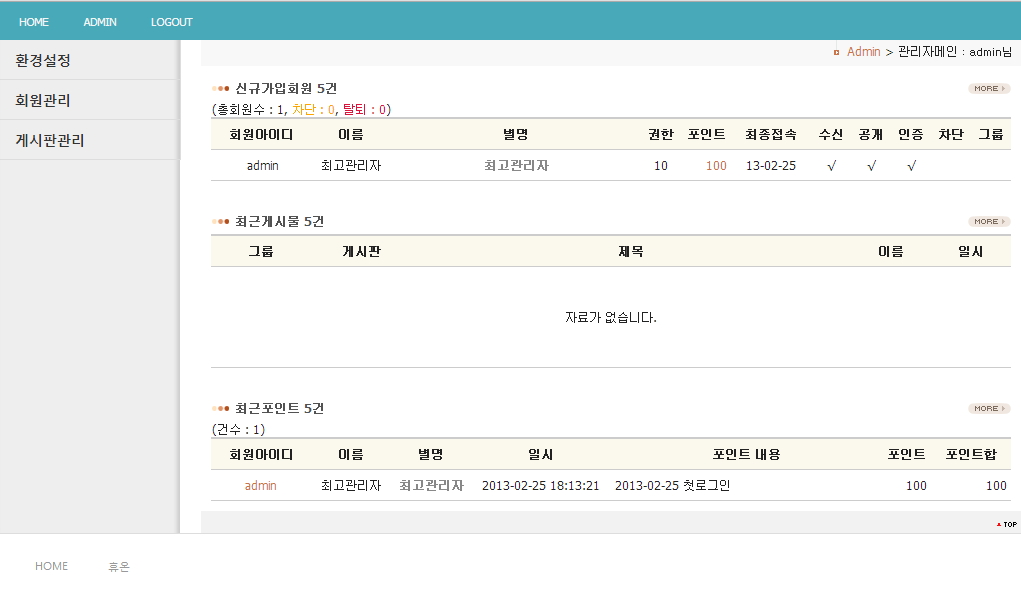
Task: Click the 100 point link in member row
Action: click(x=716, y=166)
